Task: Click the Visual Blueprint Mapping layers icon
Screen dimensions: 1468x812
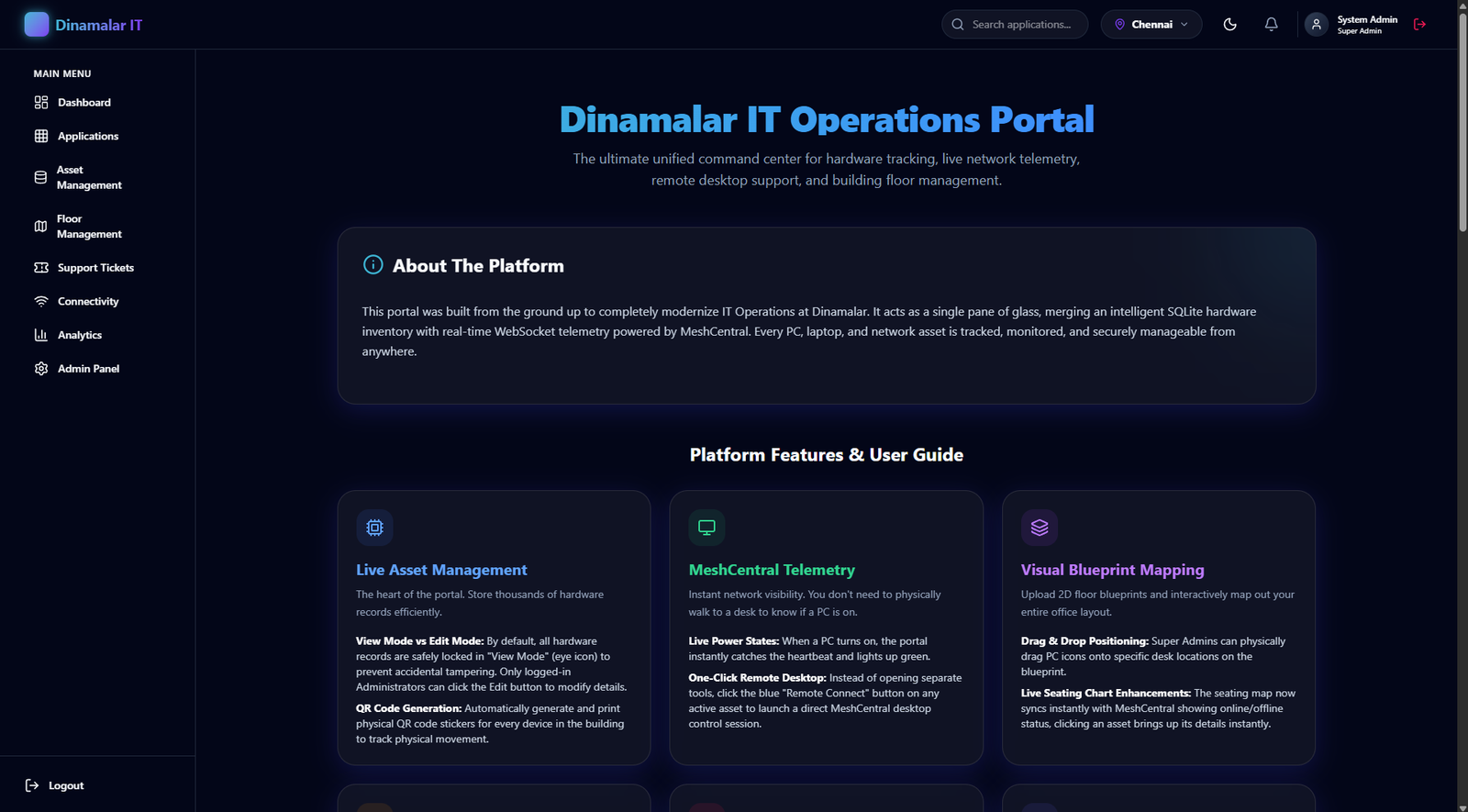Action: [x=1040, y=528]
